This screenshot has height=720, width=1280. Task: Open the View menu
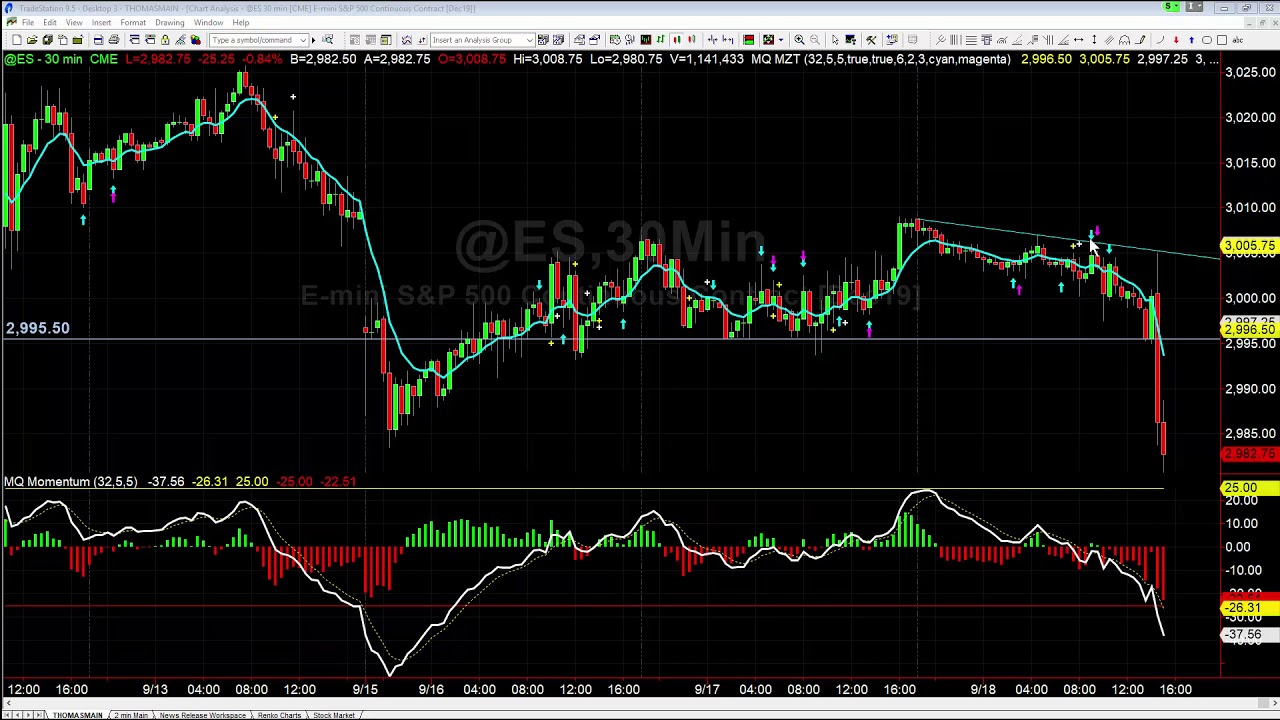click(74, 22)
